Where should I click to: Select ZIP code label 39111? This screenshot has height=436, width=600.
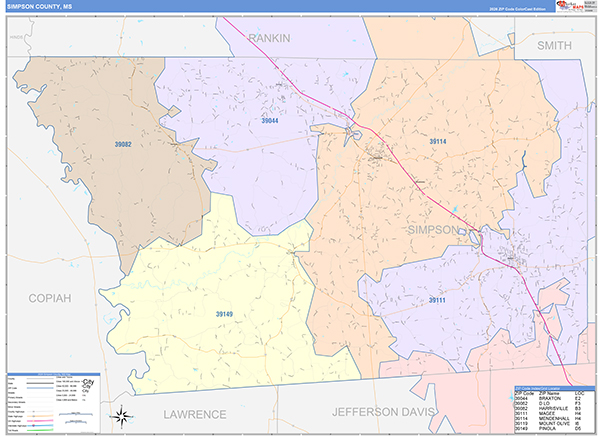tap(437, 300)
